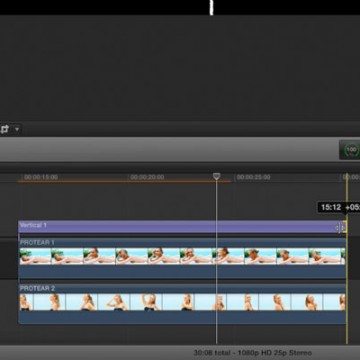Click PROTEAR 2 filmstrip thumbnails
This screenshot has width=360, height=360.
pyautogui.click(x=182, y=302)
